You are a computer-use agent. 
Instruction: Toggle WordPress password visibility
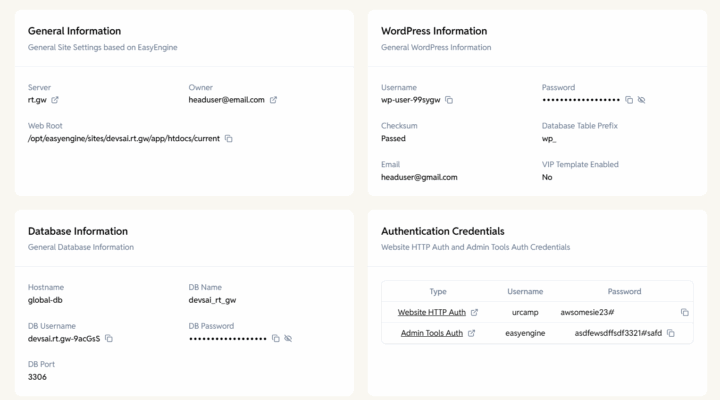[641, 100]
